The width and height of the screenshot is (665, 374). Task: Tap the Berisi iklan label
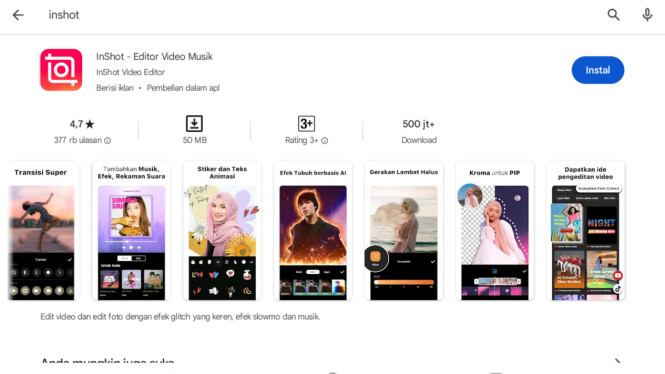tap(115, 88)
